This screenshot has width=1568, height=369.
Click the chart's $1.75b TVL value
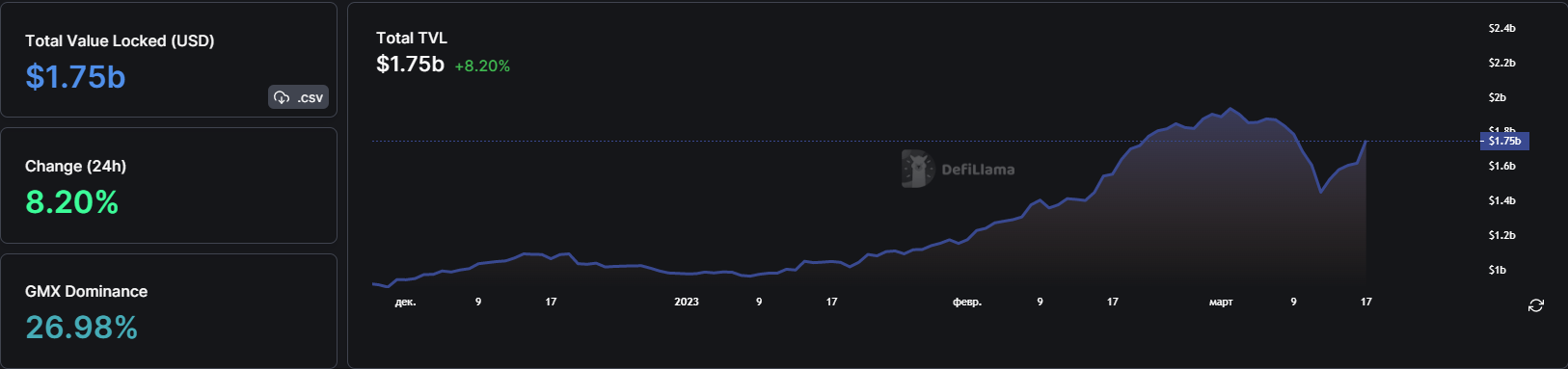tap(410, 65)
